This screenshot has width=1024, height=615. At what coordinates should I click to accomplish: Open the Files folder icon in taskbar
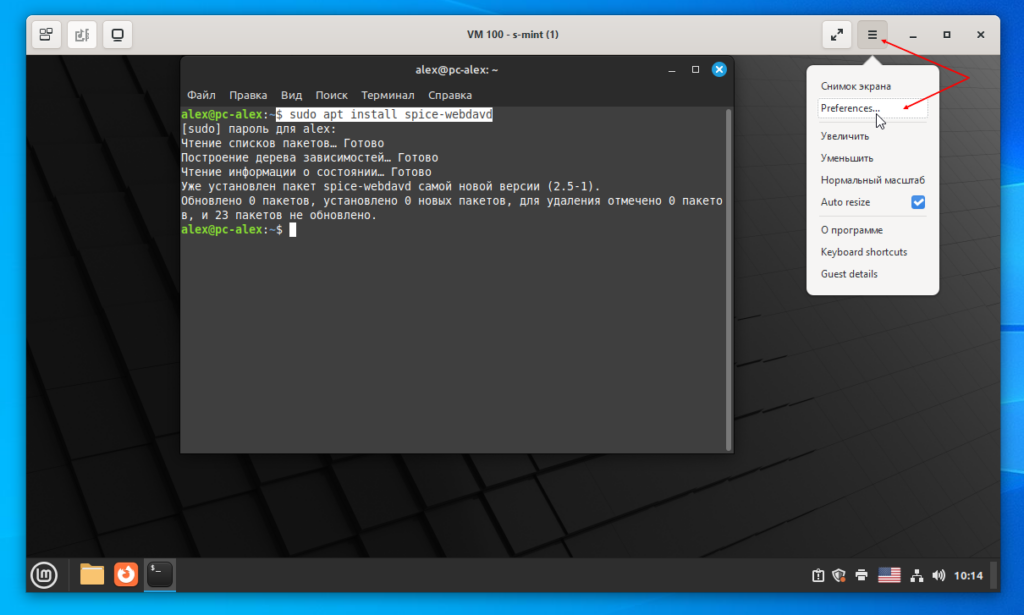pyautogui.click(x=92, y=575)
